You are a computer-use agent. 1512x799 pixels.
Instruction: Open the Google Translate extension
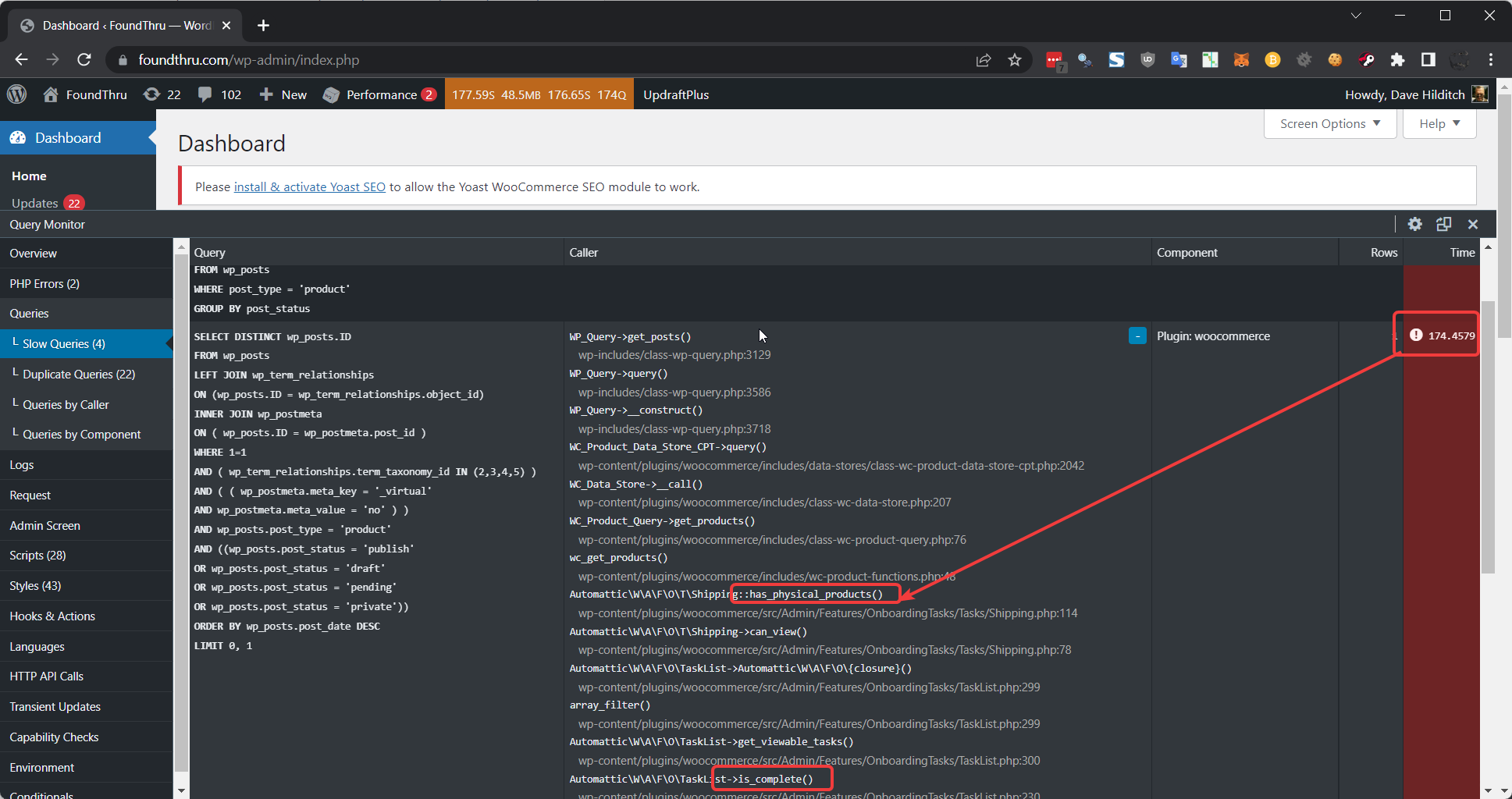1179,60
